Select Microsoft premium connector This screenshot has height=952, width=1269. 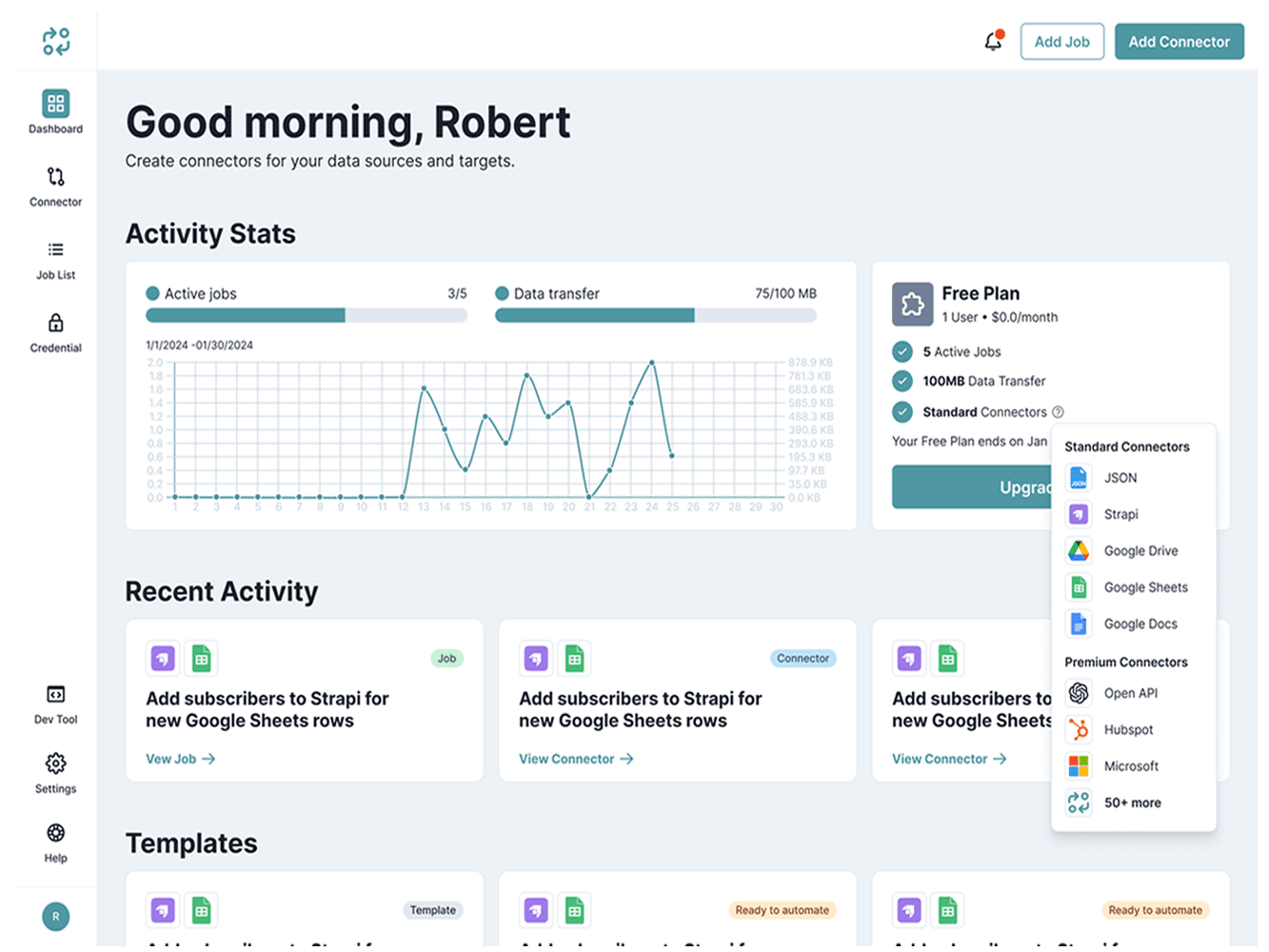(x=1133, y=765)
